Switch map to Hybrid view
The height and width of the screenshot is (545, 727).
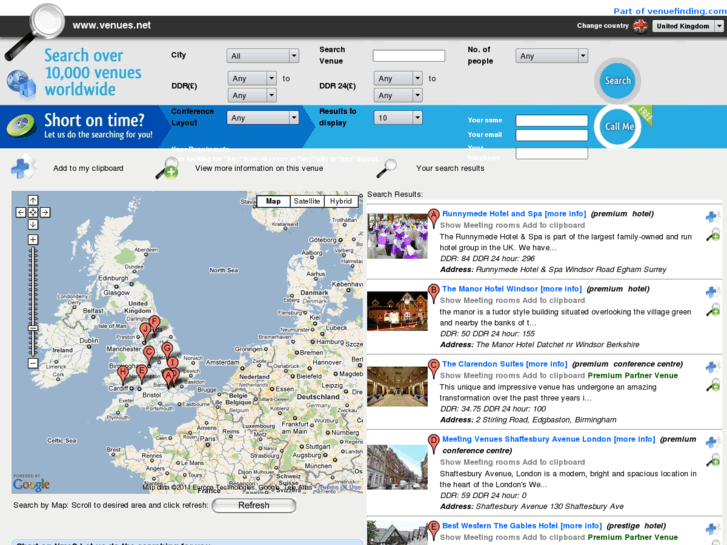[x=341, y=201]
